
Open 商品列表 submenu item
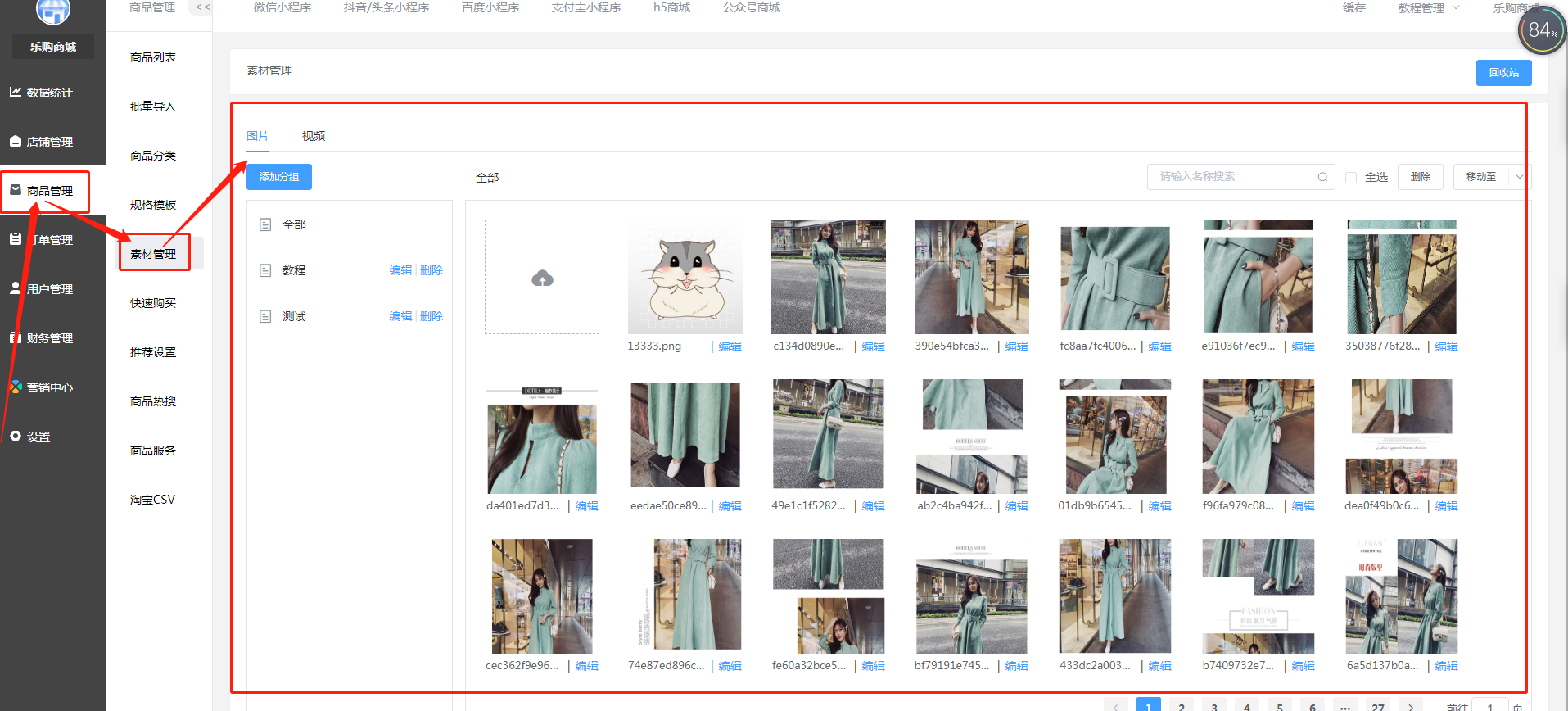(x=153, y=57)
